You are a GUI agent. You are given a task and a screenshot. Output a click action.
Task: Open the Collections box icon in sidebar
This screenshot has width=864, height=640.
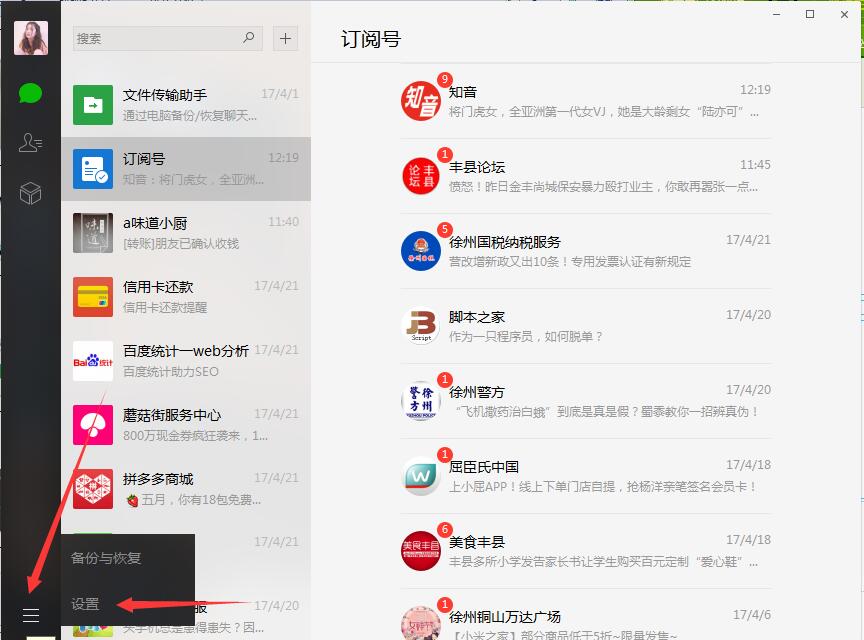(x=30, y=190)
